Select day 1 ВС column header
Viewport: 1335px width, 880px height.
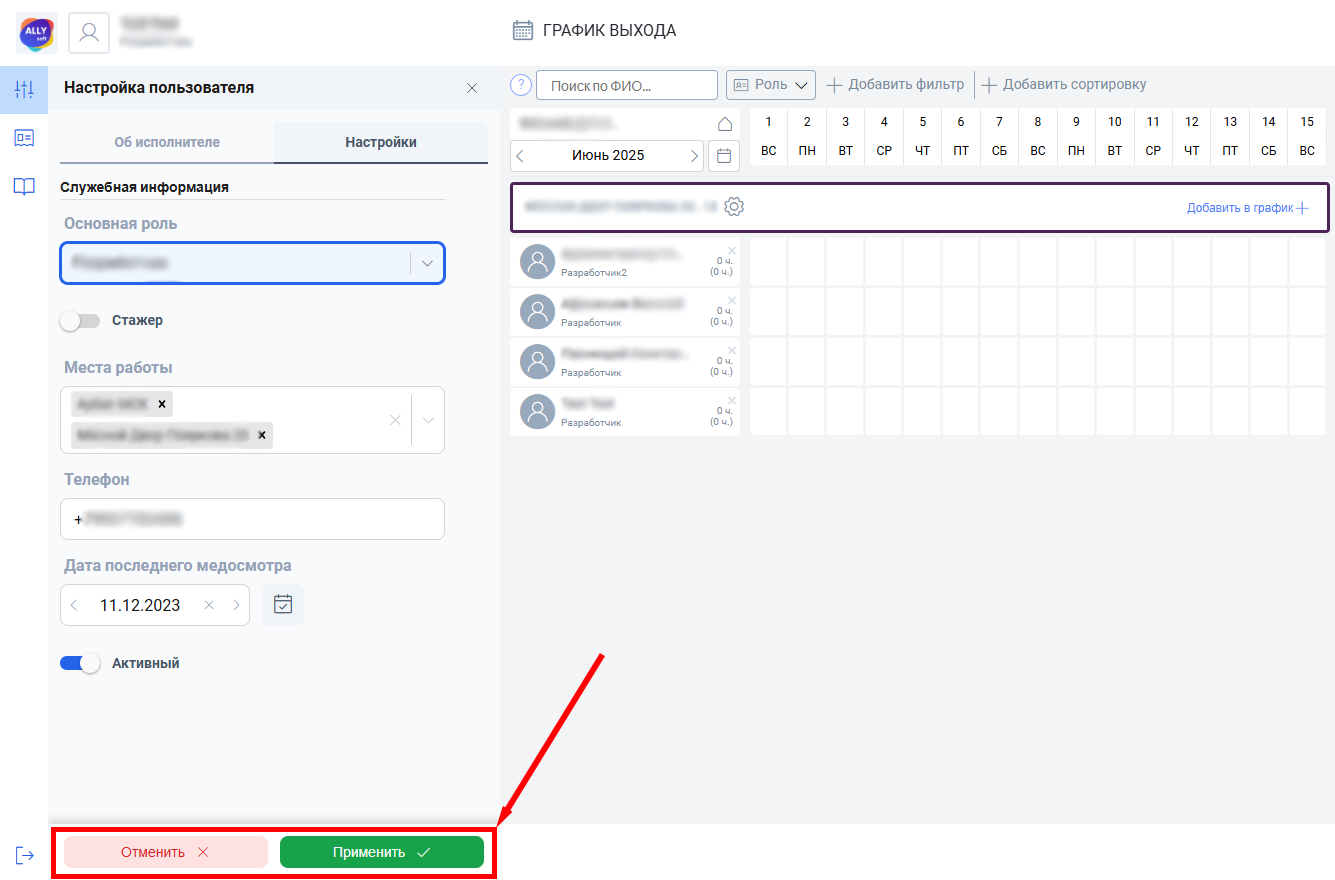click(769, 136)
